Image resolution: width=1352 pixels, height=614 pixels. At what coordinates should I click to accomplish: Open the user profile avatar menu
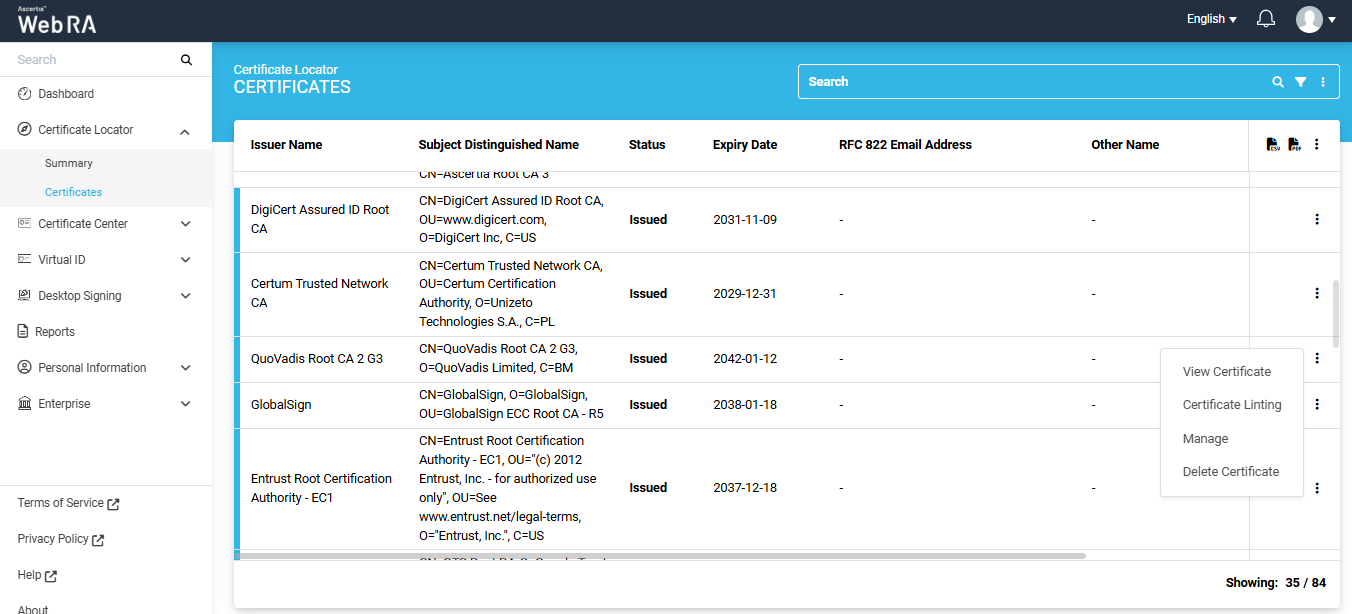1315,19
